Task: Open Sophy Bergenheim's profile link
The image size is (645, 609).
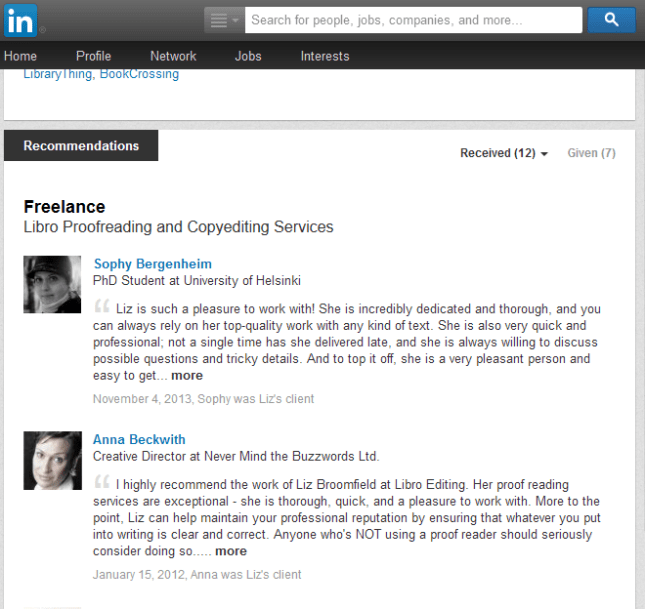Action: [152, 264]
